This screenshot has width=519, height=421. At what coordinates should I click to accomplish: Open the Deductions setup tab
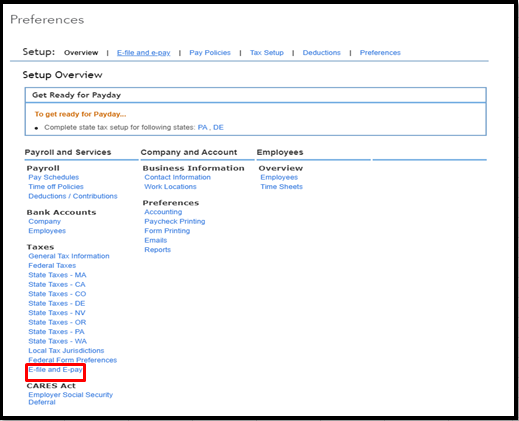tap(322, 53)
